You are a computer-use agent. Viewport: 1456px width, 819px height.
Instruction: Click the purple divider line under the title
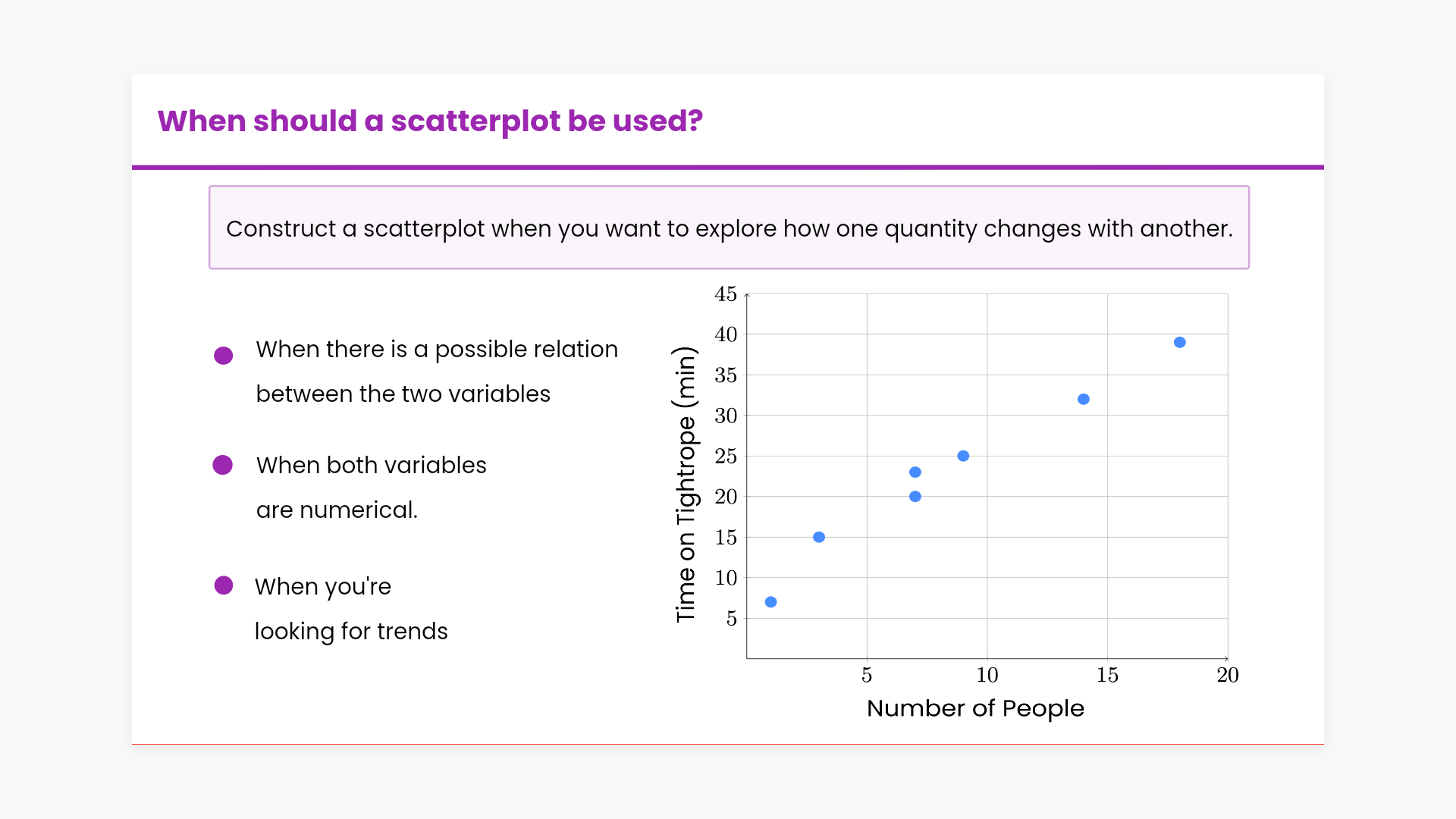[728, 167]
